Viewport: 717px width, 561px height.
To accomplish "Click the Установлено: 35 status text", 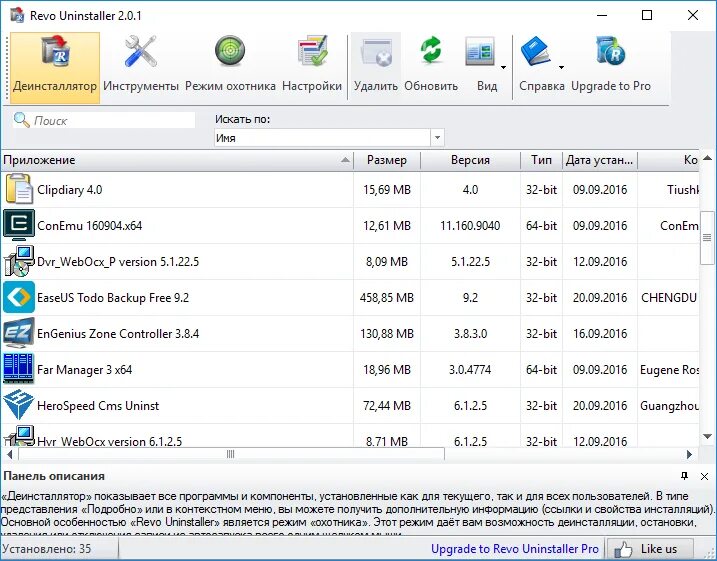I will 46,549.
